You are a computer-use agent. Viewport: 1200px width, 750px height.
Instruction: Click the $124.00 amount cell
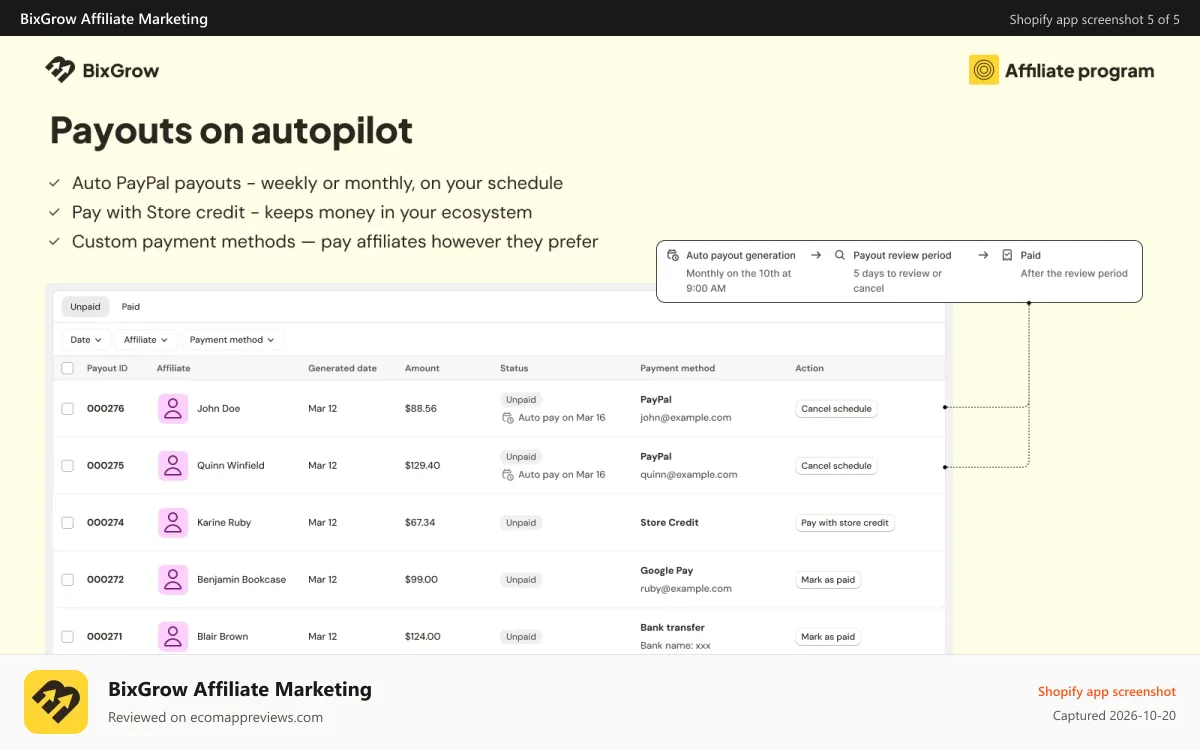pos(422,636)
